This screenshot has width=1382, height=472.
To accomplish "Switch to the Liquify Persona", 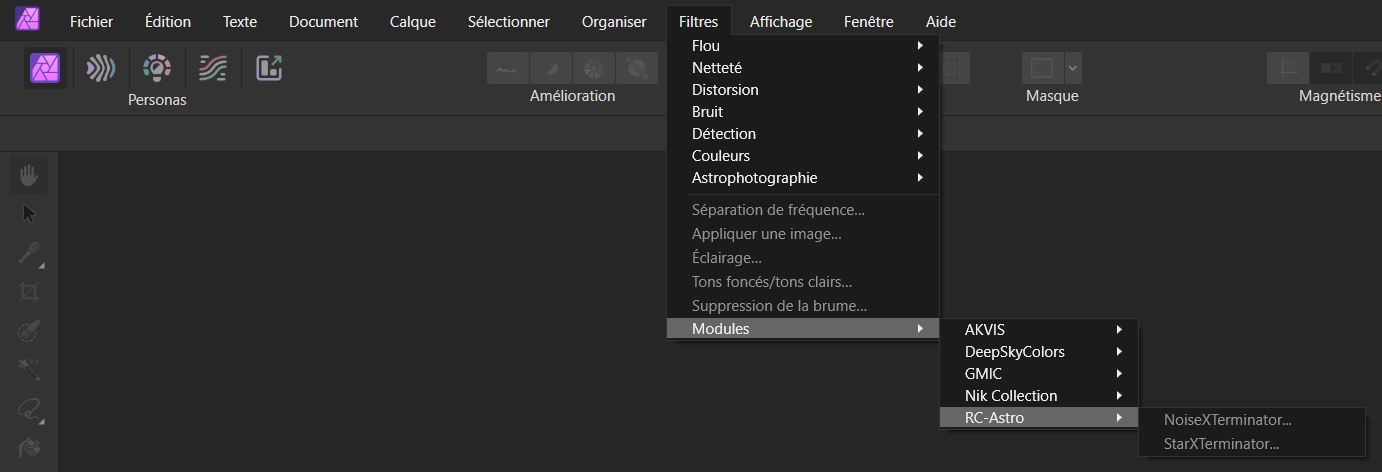I will pyautogui.click(x=100, y=67).
